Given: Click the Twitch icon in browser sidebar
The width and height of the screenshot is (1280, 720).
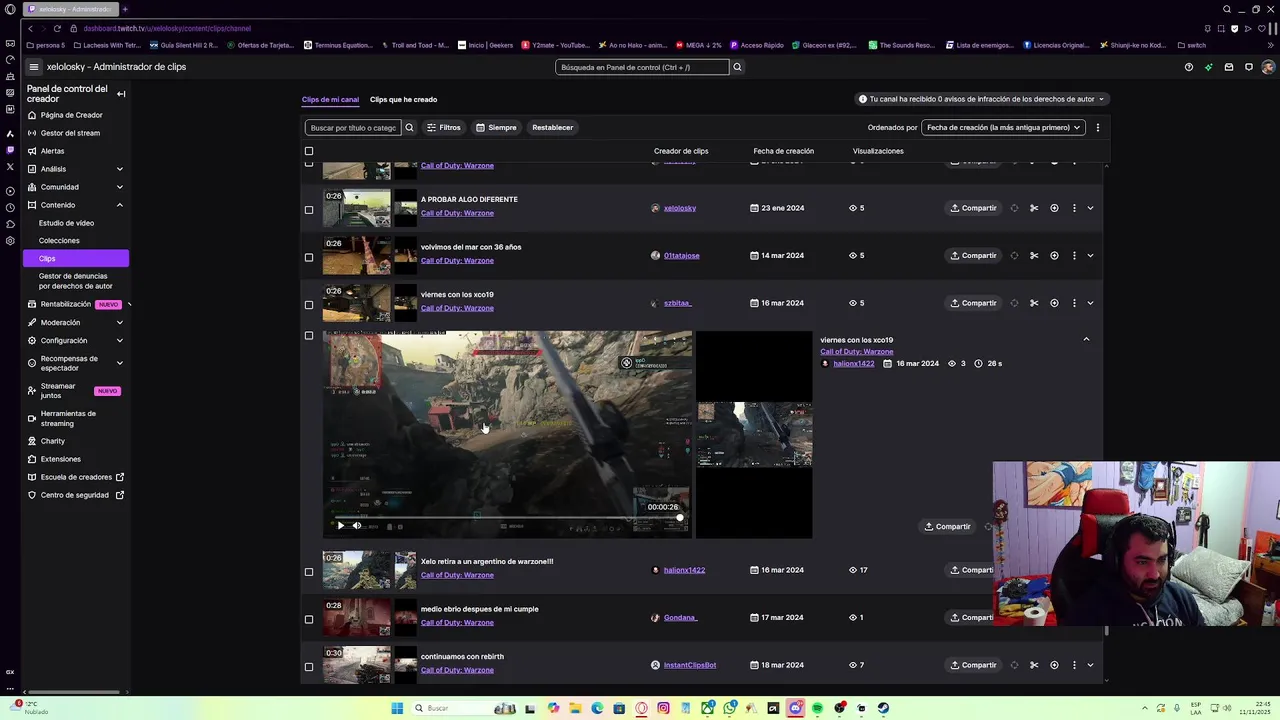Looking at the screenshot, I should [10, 150].
